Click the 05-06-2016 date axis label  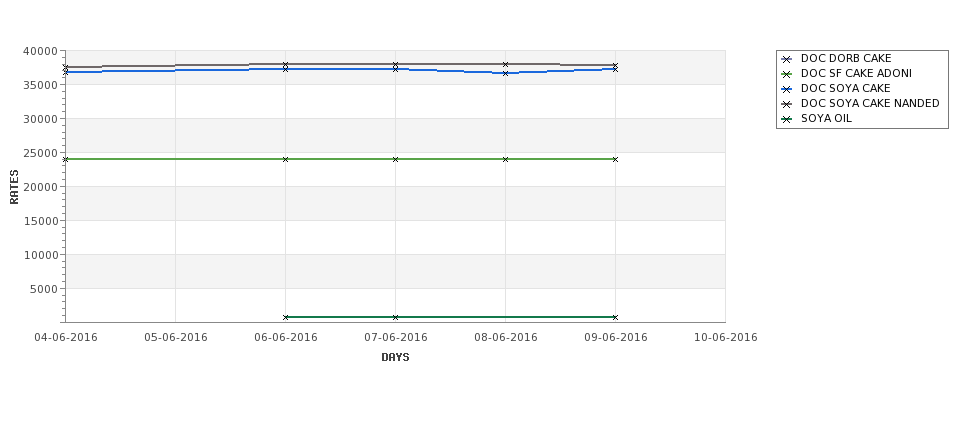[176, 338]
